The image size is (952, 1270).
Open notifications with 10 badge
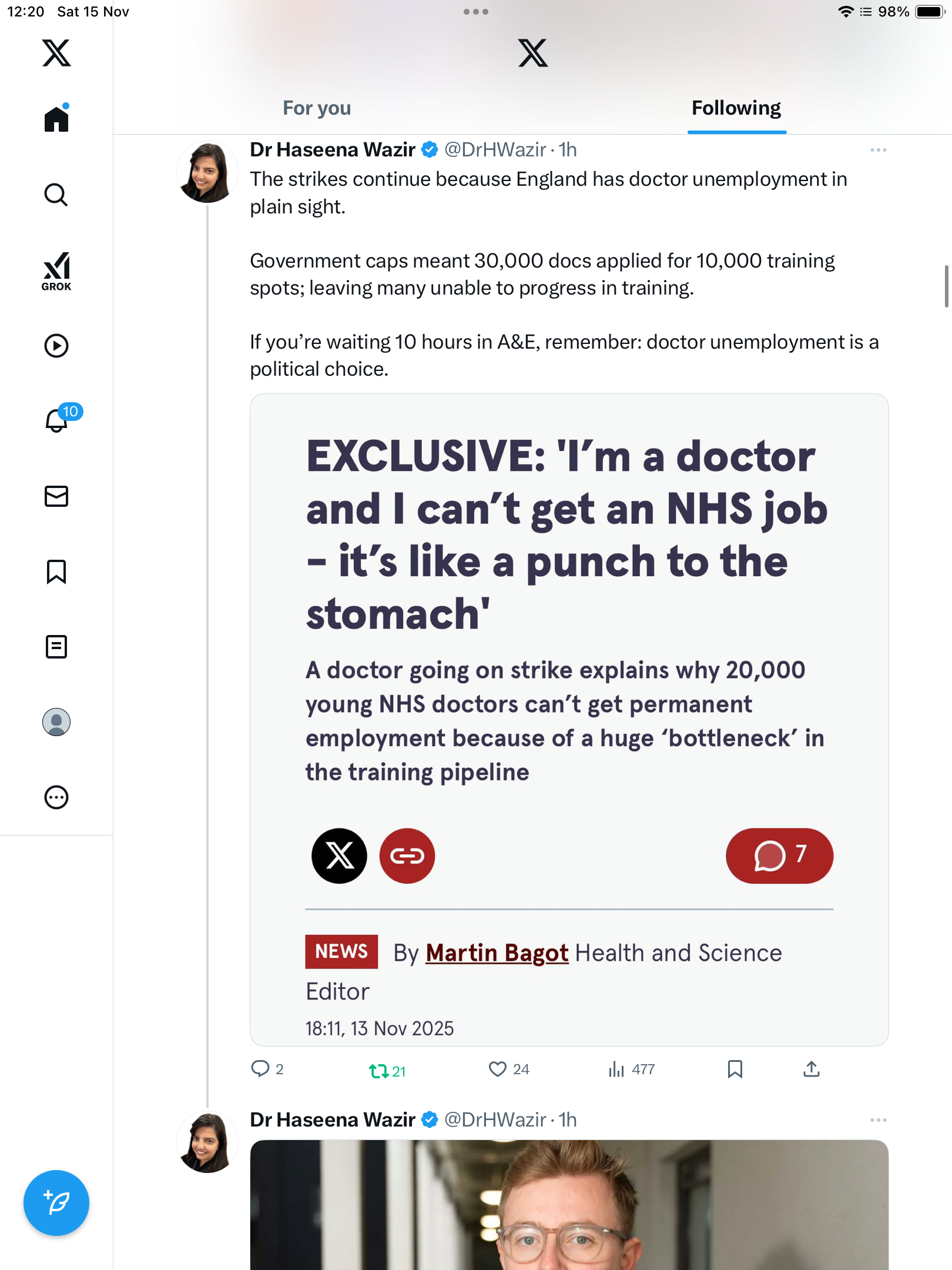59,420
